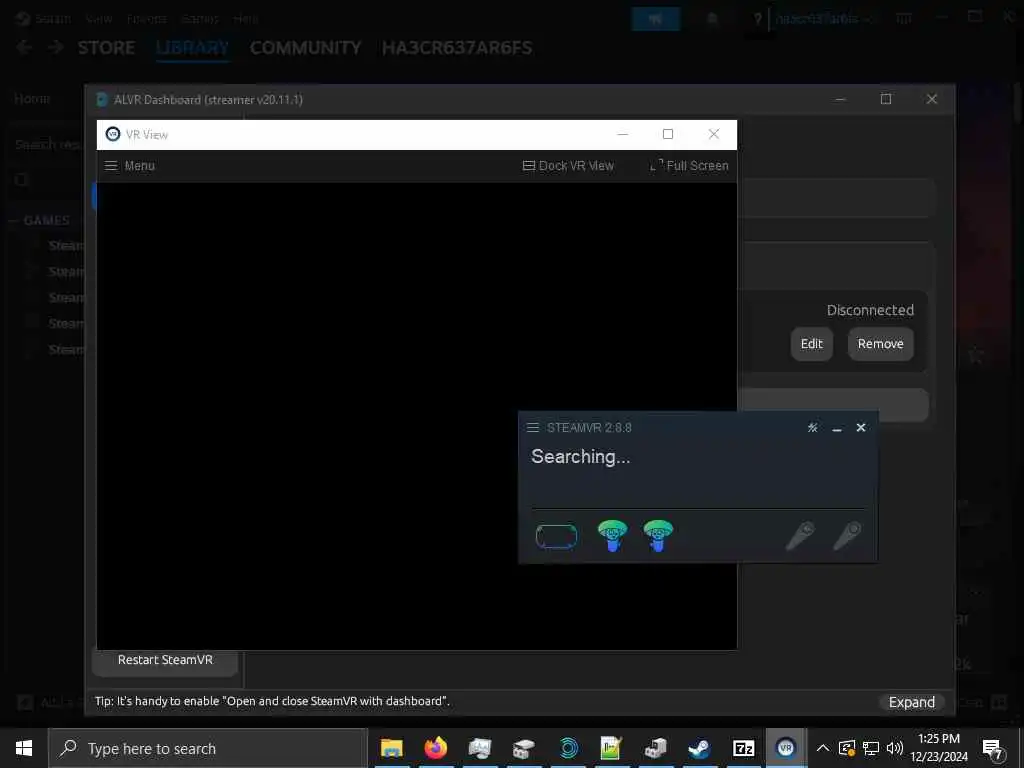The height and width of the screenshot is (768, 1024).
Task: Show hidden system tray icons
Action: (x=823, y=748)
